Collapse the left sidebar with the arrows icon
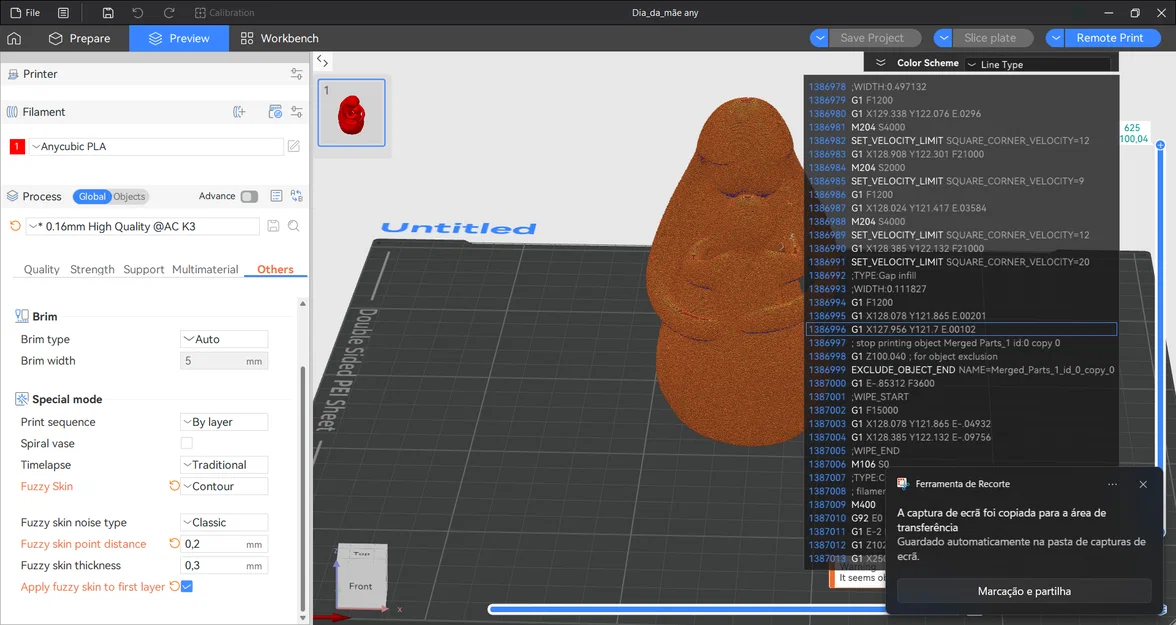Viewport: 1176px width, 625px height. tap(322, 61)
